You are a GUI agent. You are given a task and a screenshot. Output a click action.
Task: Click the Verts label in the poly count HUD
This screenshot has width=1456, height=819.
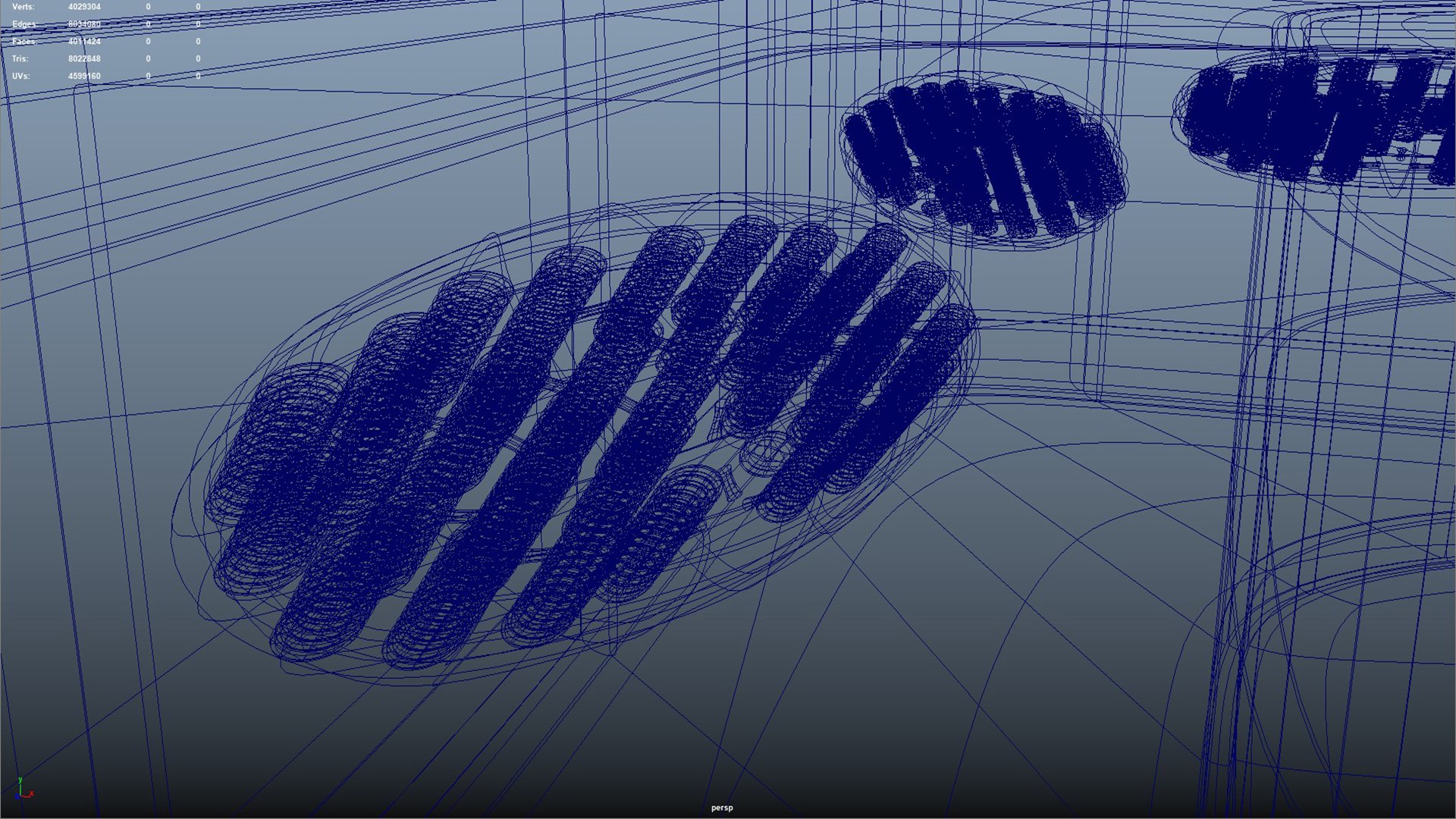(x=23, y=7)
